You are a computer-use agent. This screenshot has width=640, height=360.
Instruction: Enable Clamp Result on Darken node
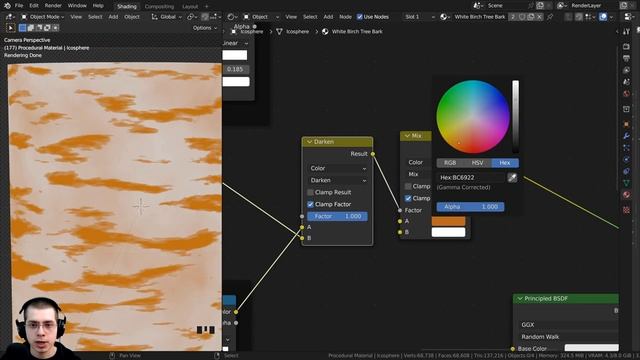(310, 192)
